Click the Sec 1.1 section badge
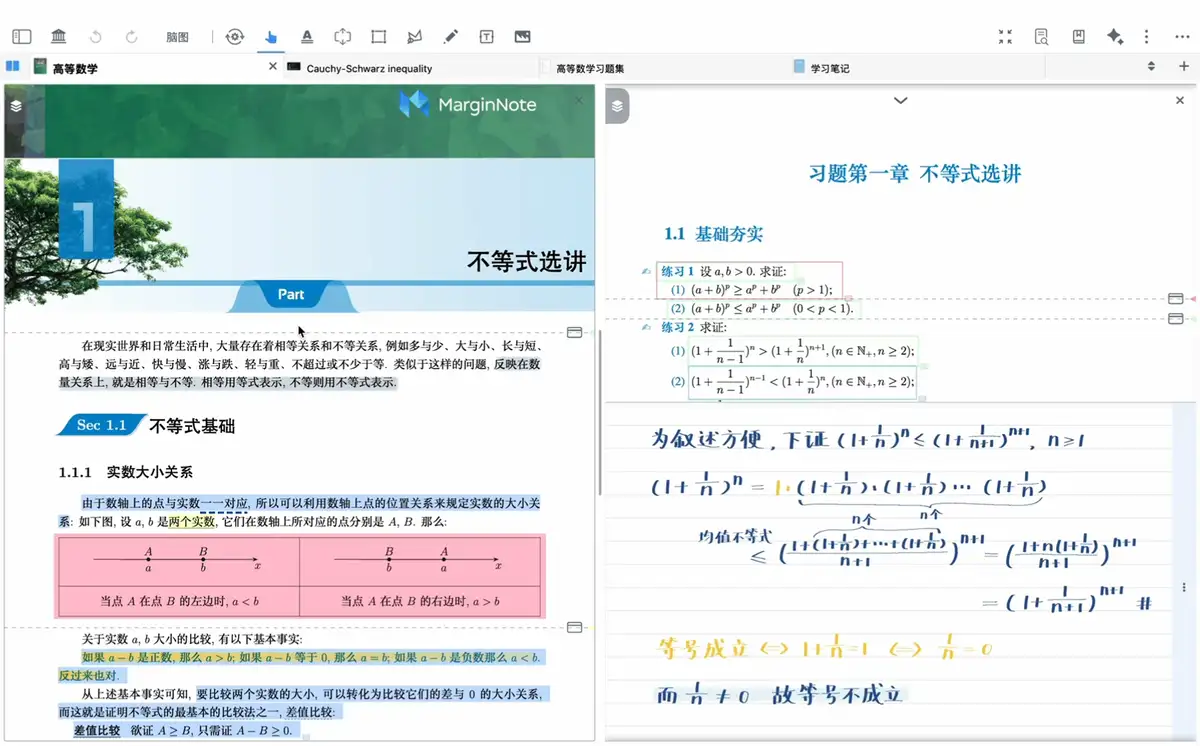Image resolution: width=1200 pixels, height=746 pixels. pyautogui.click(x=100, y=425)
